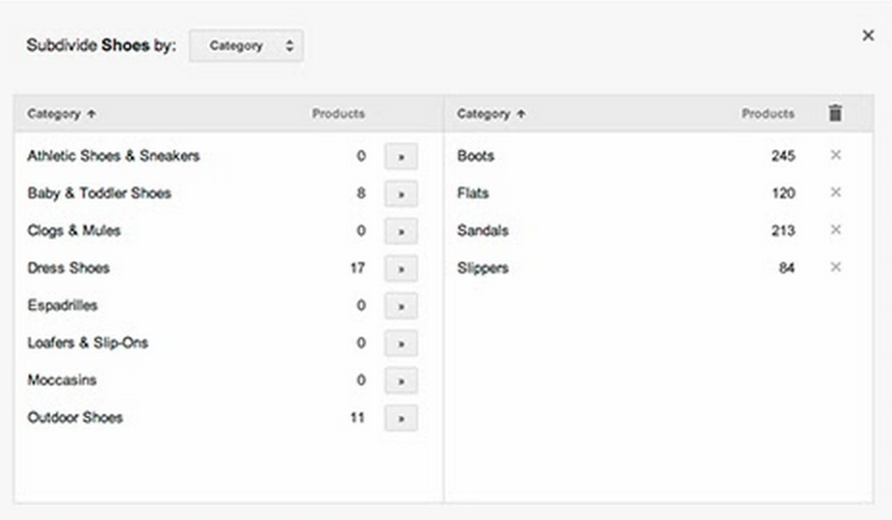This screenshot has height=520, width=892.
Task: Open the Subdivide by Category dropdown
Action: coord(246,46)
